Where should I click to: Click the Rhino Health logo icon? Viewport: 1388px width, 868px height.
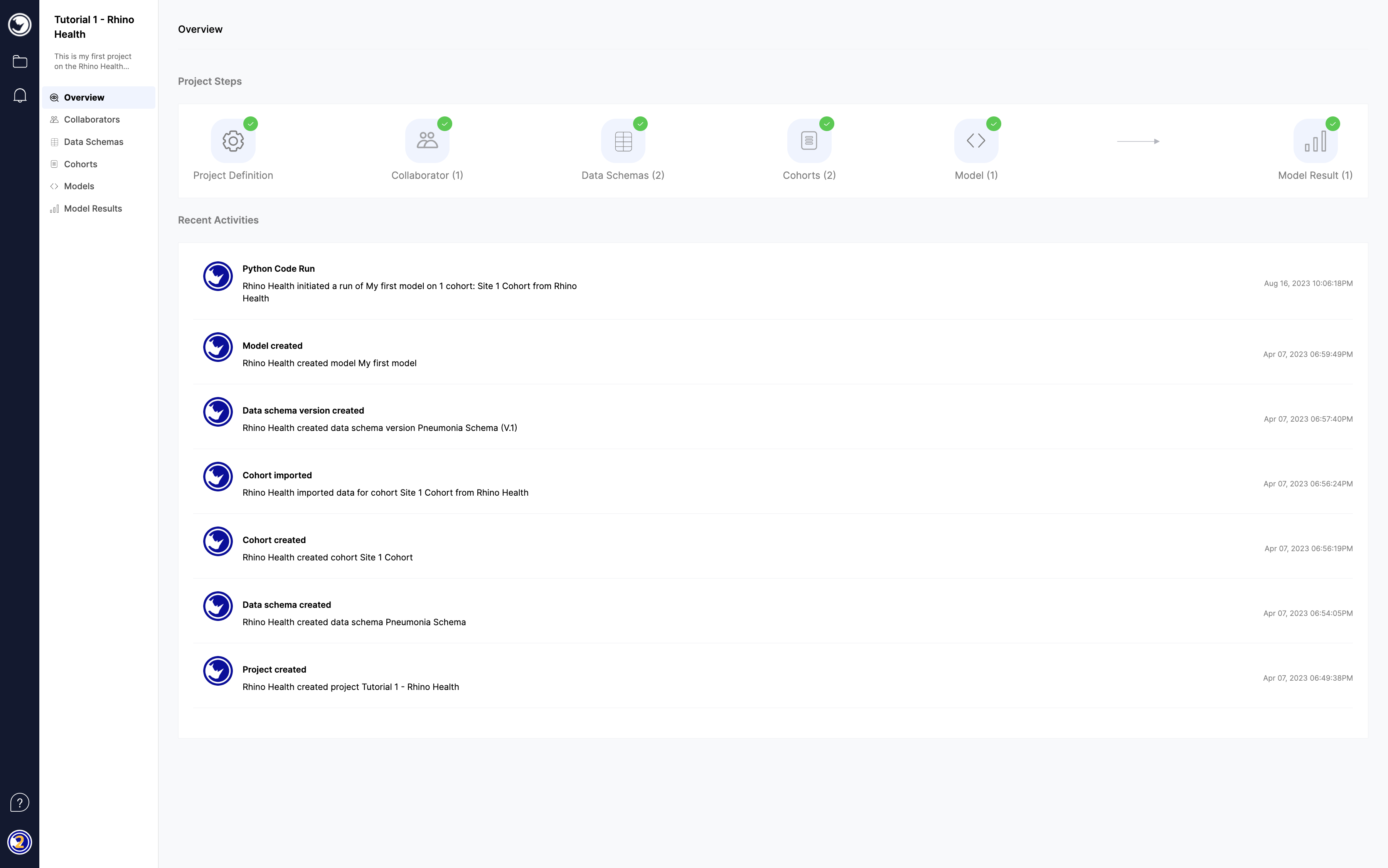tap(20, 25)
